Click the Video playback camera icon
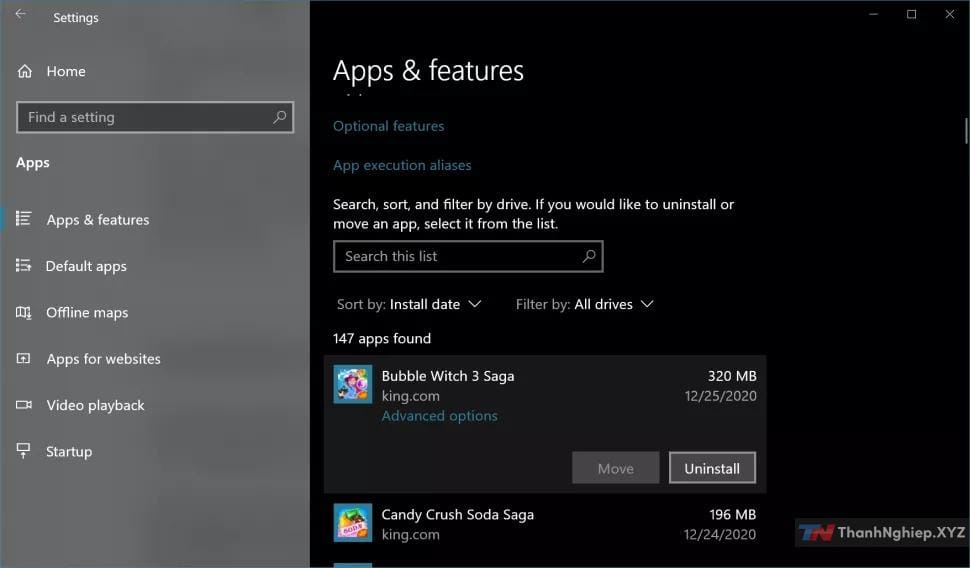The height and width of the screenshot is (568, 970). tap(24, 405)
